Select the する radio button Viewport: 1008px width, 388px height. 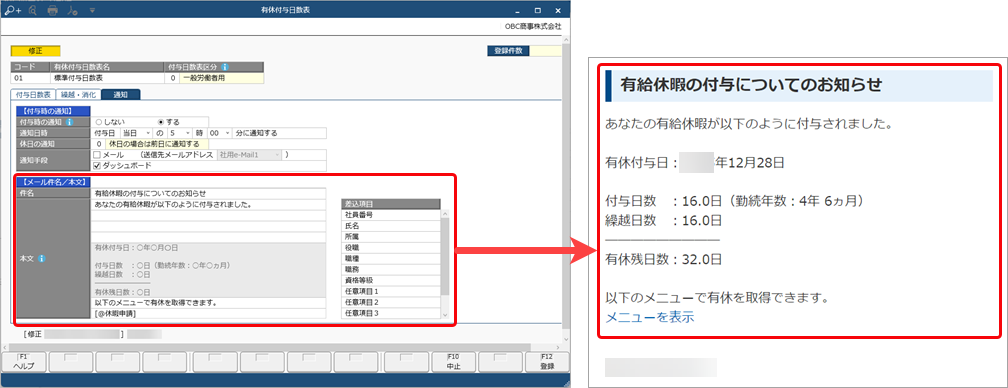click(x=161, y=122)
